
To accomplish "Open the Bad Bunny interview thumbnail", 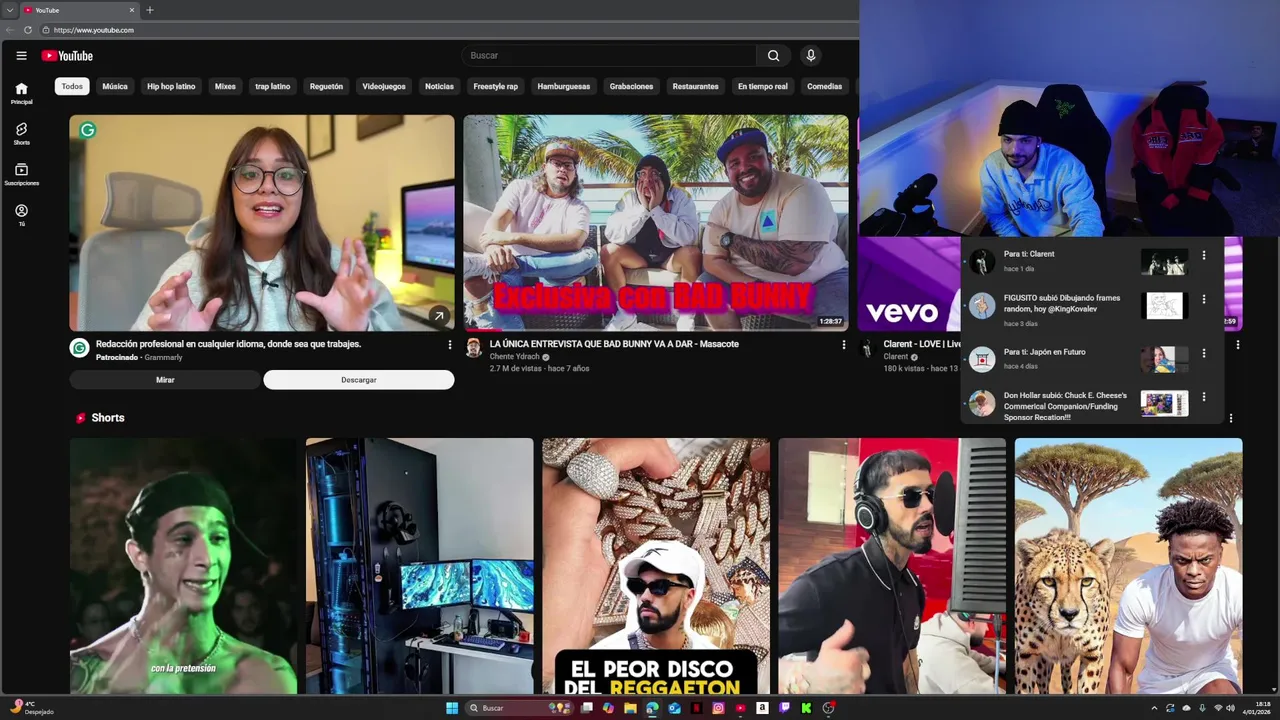I will tap(656, 222).
